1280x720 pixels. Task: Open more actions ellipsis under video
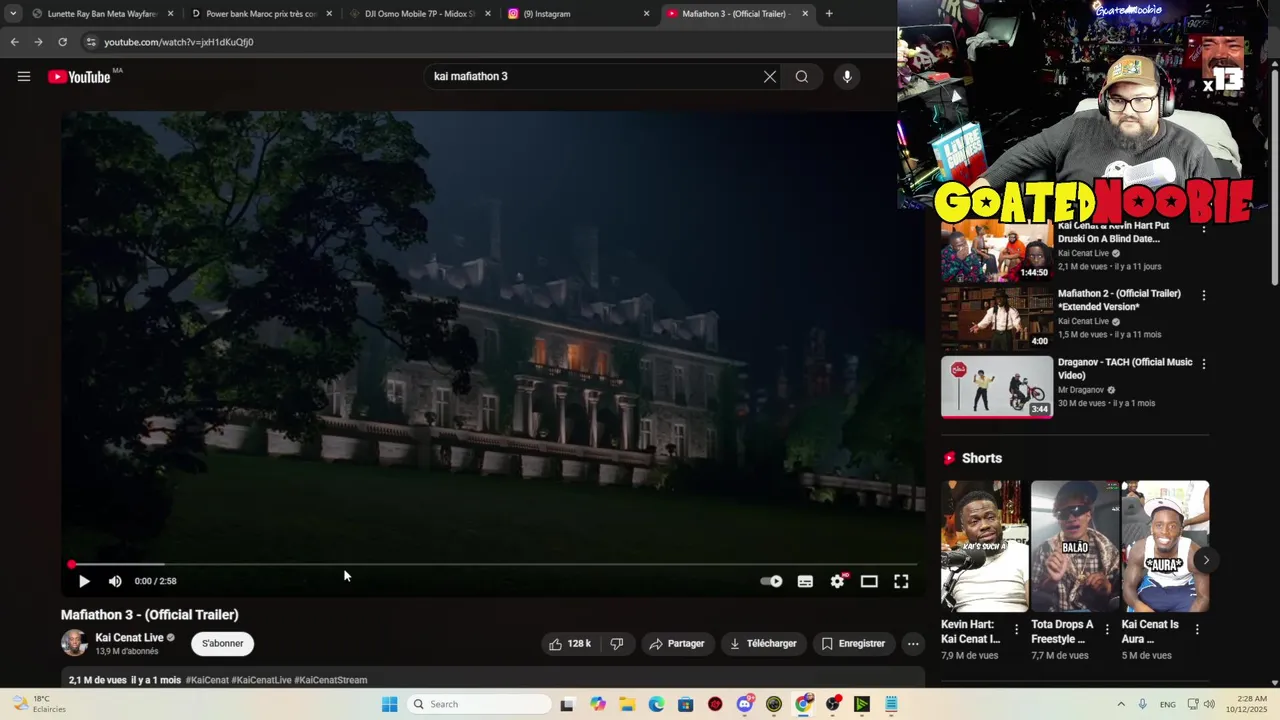913,644
